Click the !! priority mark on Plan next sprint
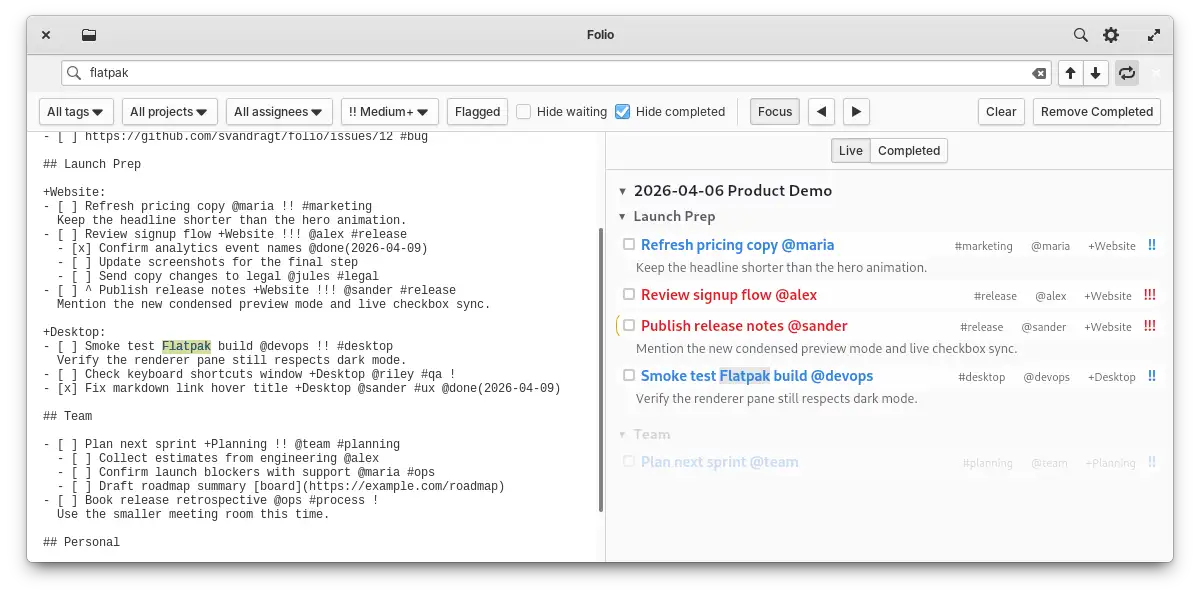1200x602 pixels. pos(1152,463)
